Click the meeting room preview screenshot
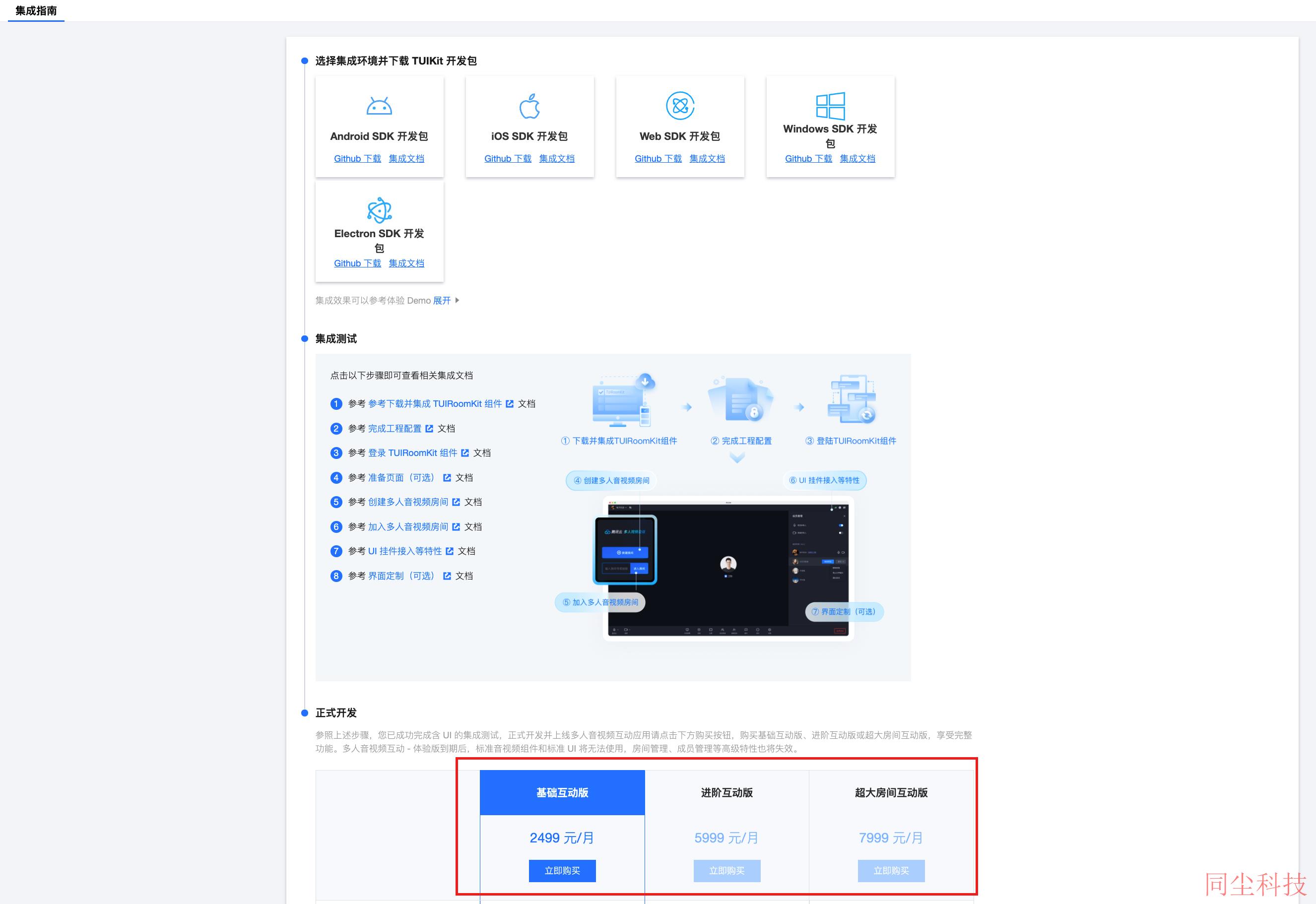The height and width of the screenshot is (904, 1316). [x=728, y=568]
